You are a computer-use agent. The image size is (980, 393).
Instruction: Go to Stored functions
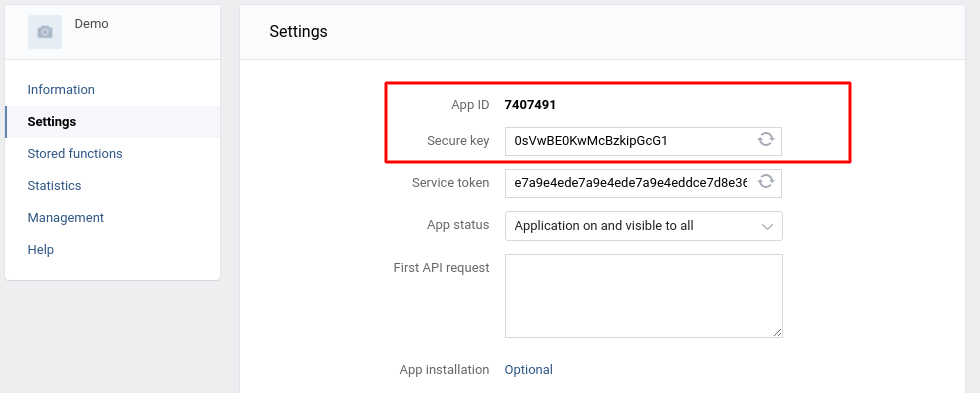click(75, 154)
